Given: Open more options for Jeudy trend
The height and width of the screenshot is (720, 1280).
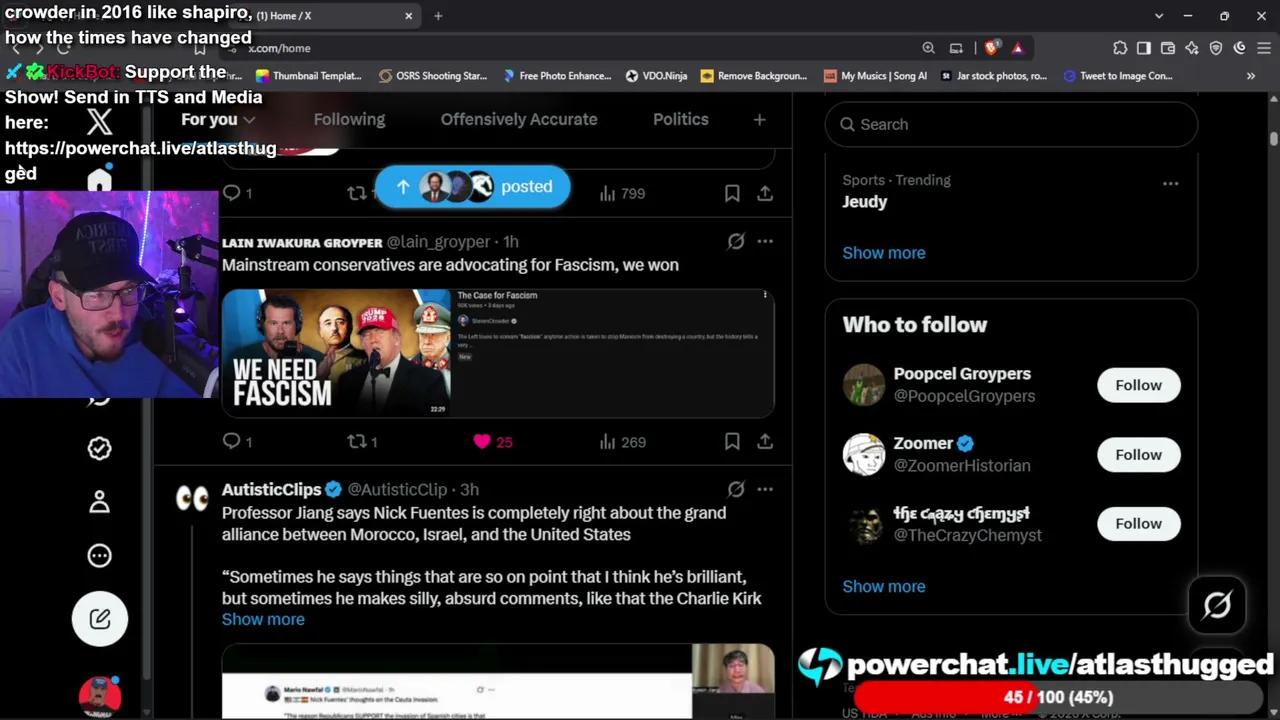Looking at the screenshot, I should pyautogui.click(x=1170, y=184).
